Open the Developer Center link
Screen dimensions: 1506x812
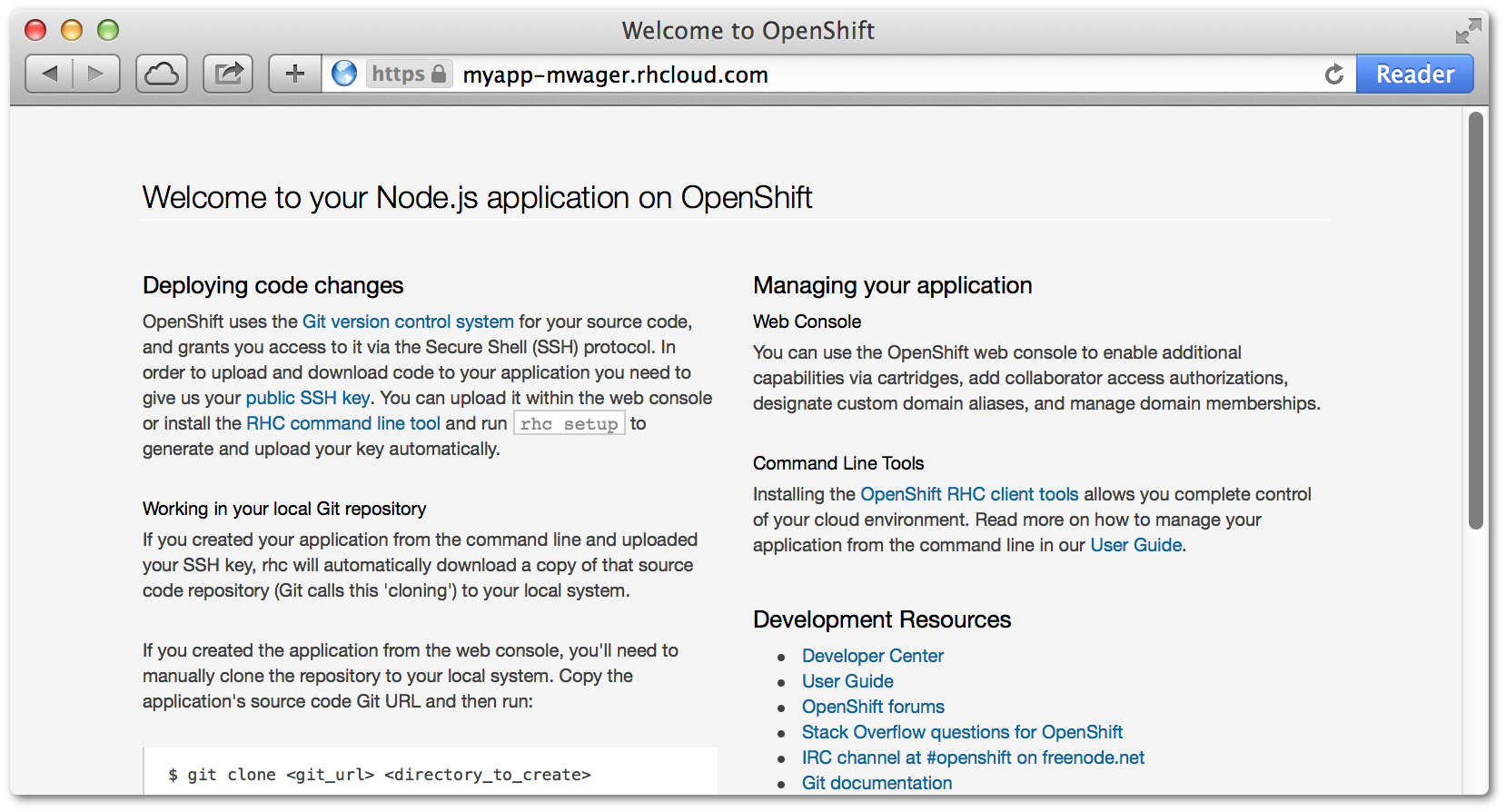point(873,656)
